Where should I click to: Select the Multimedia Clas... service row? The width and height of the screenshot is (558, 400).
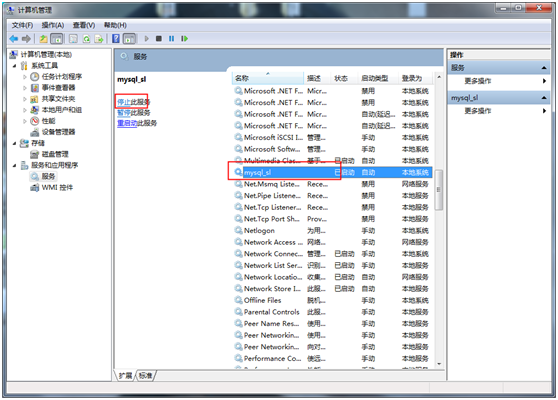pos(333,160)
